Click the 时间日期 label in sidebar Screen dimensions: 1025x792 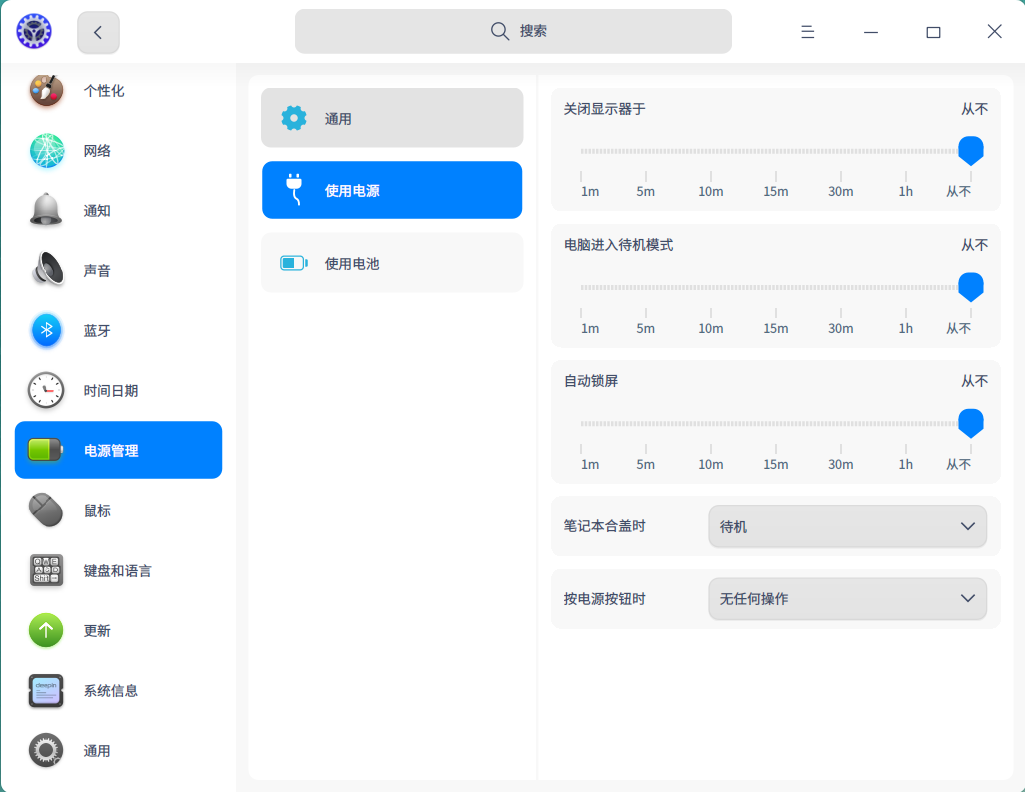[x=110, y=391]
